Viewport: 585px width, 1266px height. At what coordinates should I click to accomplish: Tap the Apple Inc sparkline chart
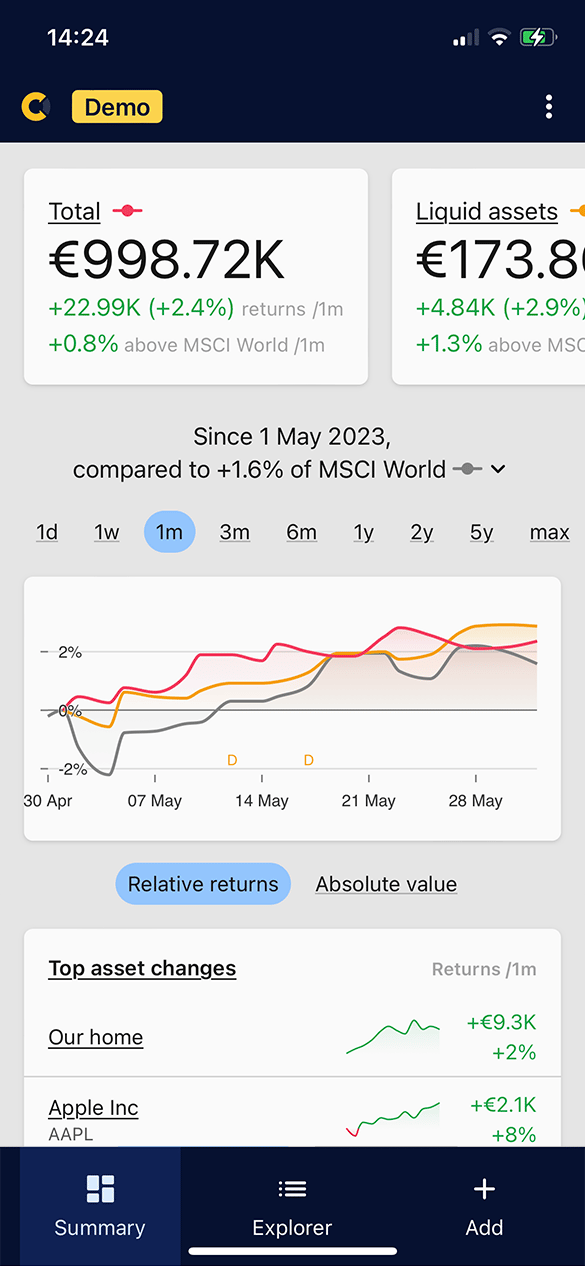[x=393, y=1119]
